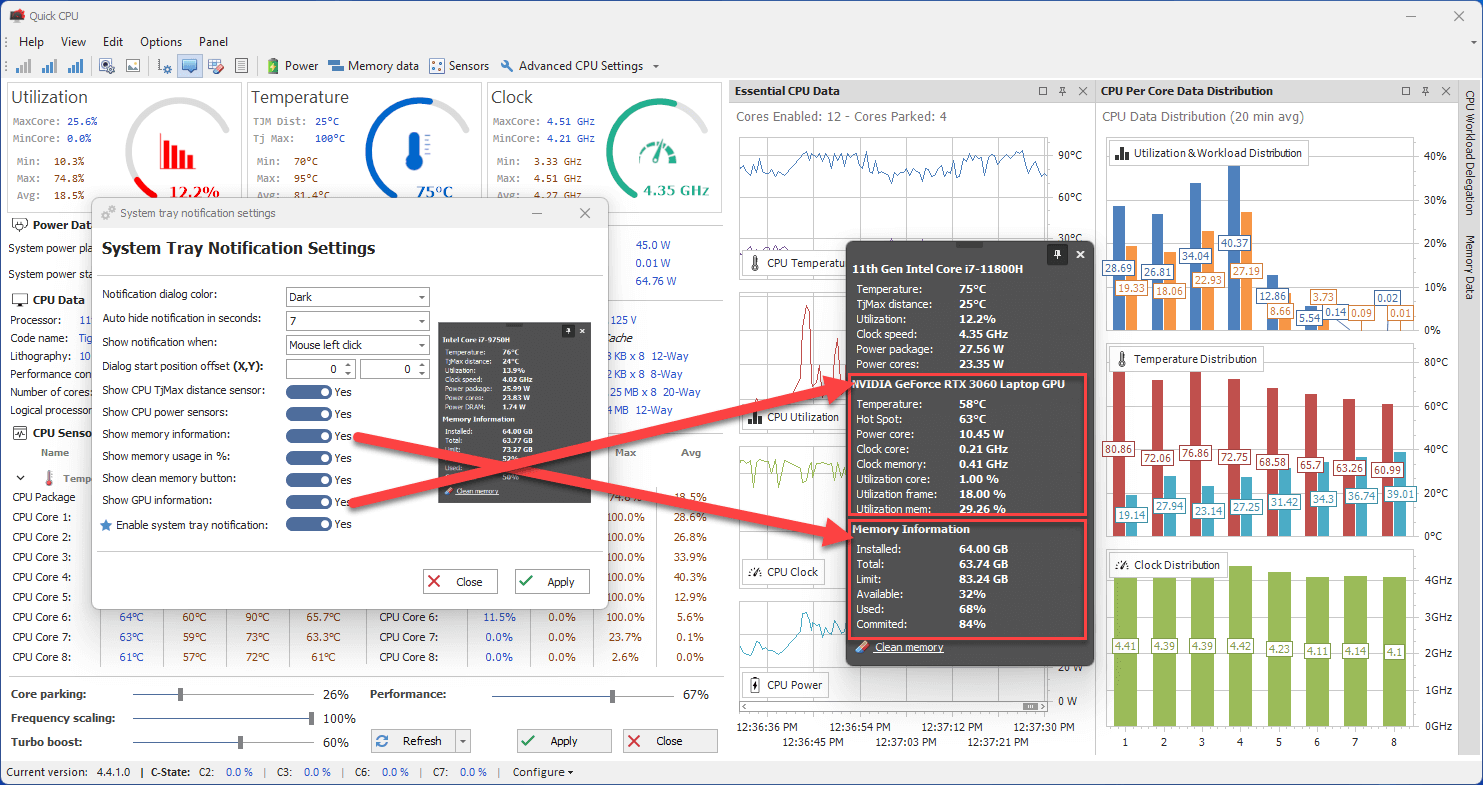Viewport: 1483px width, 785px height.
Task: Open the Refresh button dropdown arrow
Action: point(462,741)
